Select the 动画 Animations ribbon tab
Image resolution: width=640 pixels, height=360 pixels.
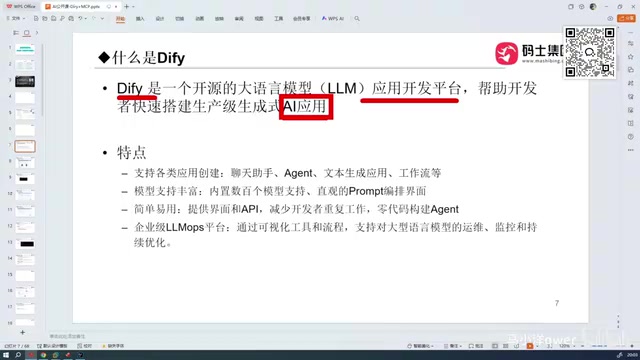(199, 19)
